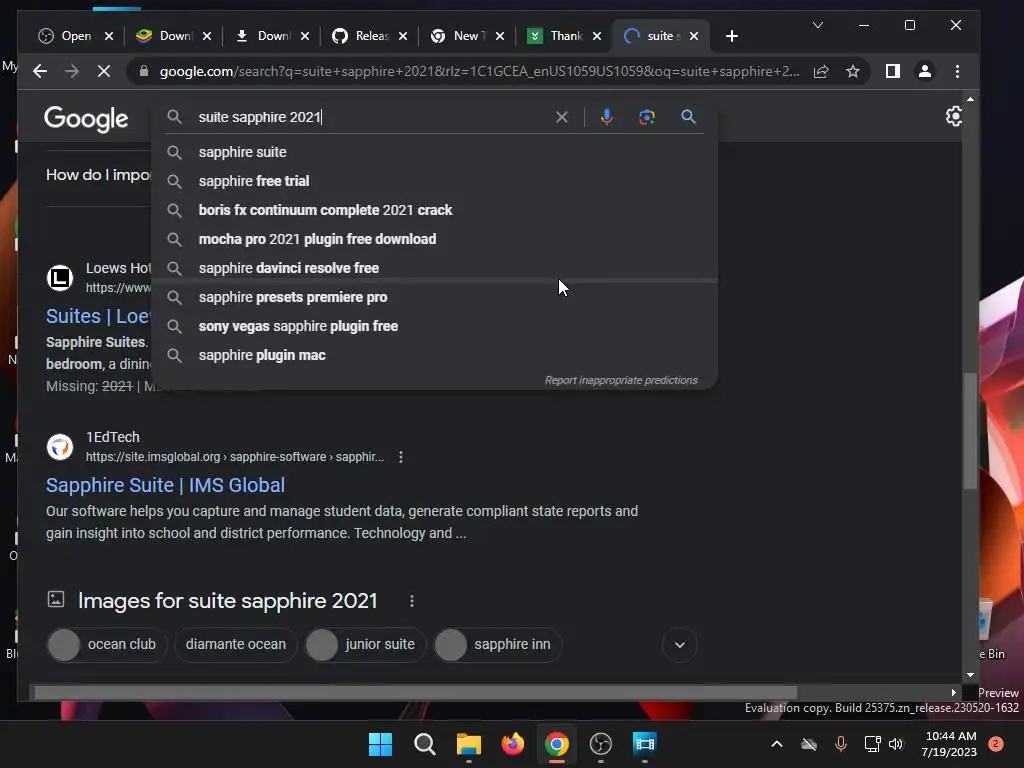
Task: Click the 1EdTech site URL
Action: [x=234, y=457]
